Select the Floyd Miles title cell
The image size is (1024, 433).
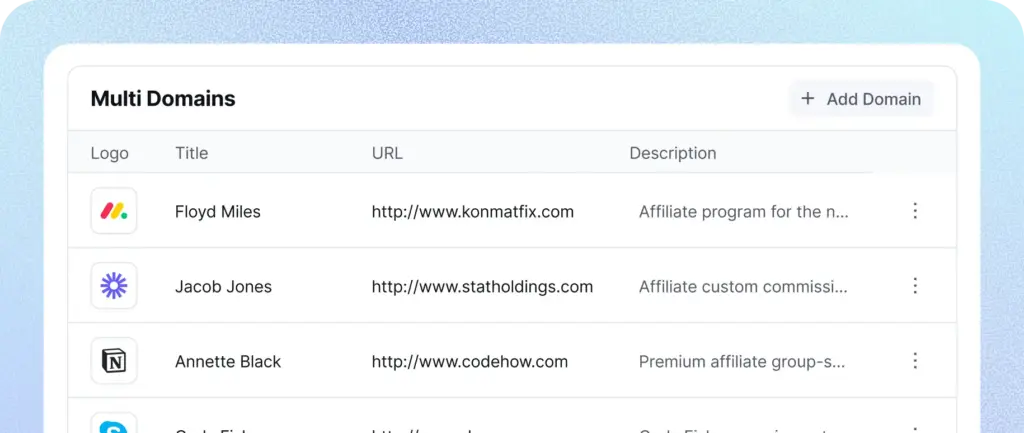click(x=217, y=212)
